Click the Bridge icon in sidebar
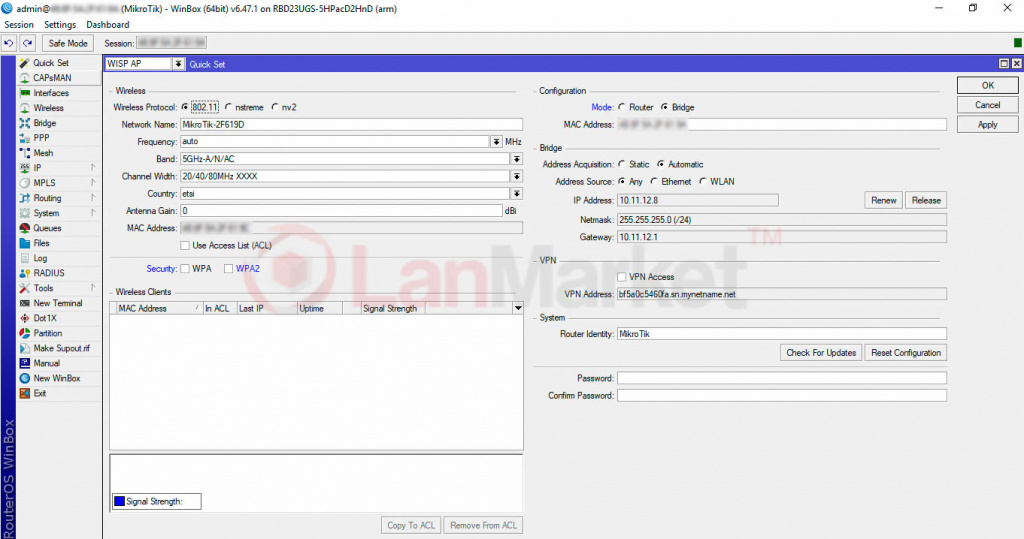Viewport: 1024px width, 539px height. pyautogui.click(x=25, y=123)
